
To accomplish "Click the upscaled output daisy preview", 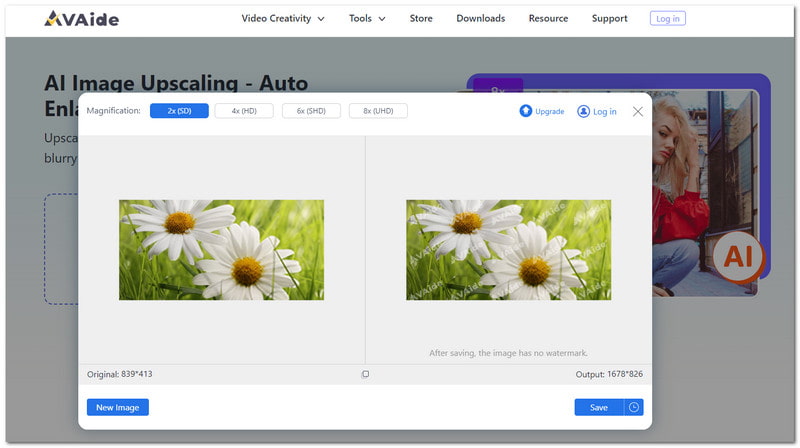I will point(508,250).
